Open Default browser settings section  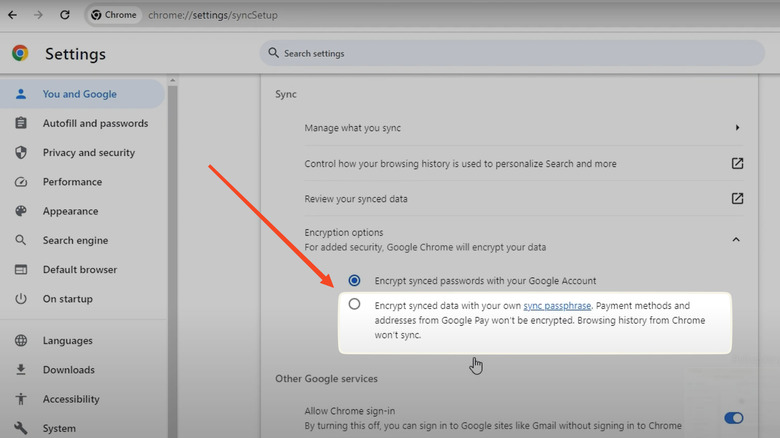point(79,270)
